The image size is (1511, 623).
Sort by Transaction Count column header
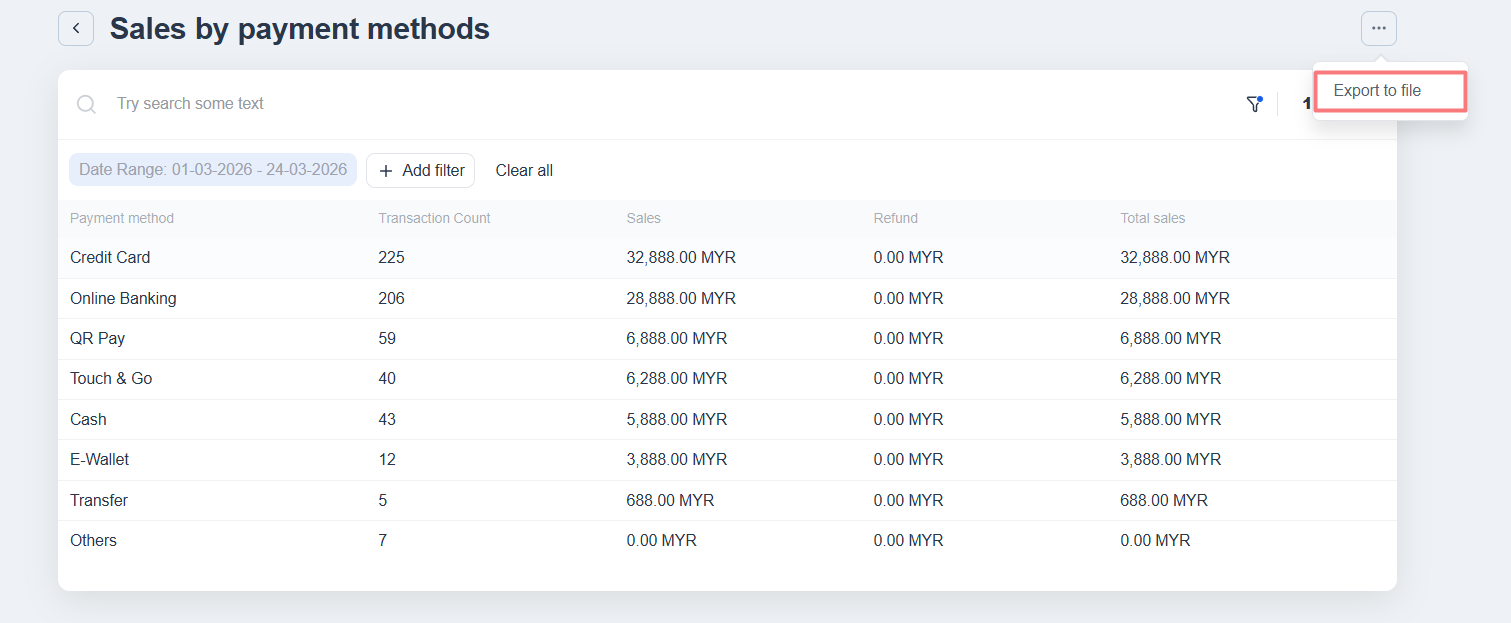point(434,218)
